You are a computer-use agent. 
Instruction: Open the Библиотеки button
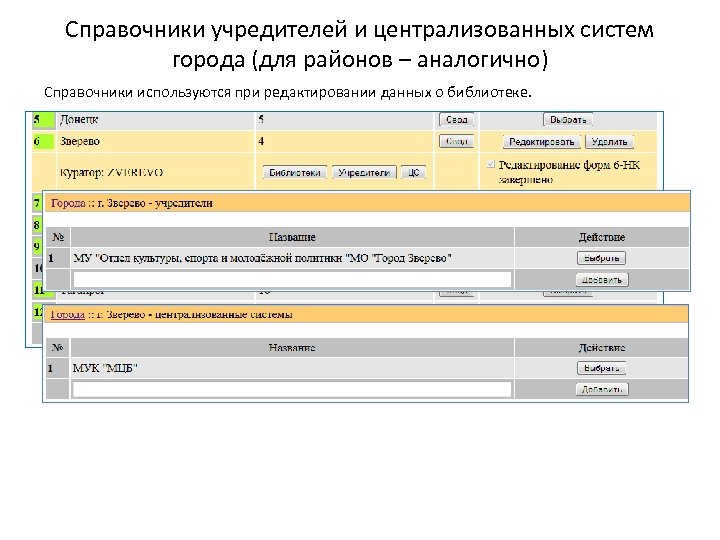pos(295,173)
